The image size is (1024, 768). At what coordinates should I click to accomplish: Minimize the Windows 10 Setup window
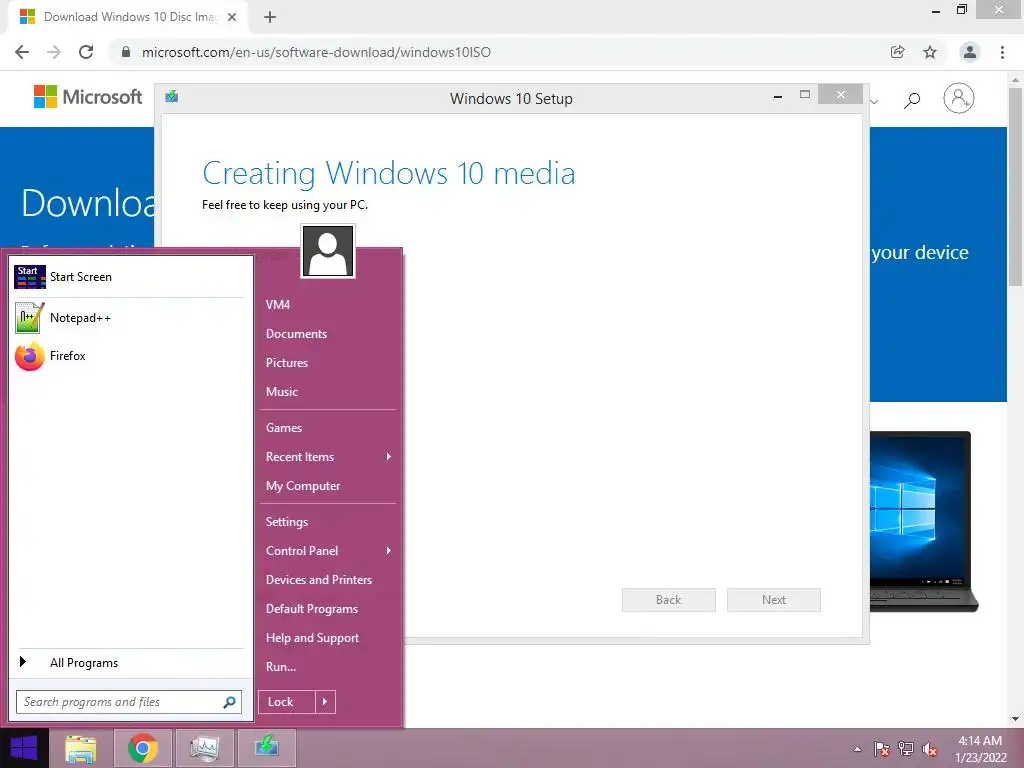click(x=778, y=96)
